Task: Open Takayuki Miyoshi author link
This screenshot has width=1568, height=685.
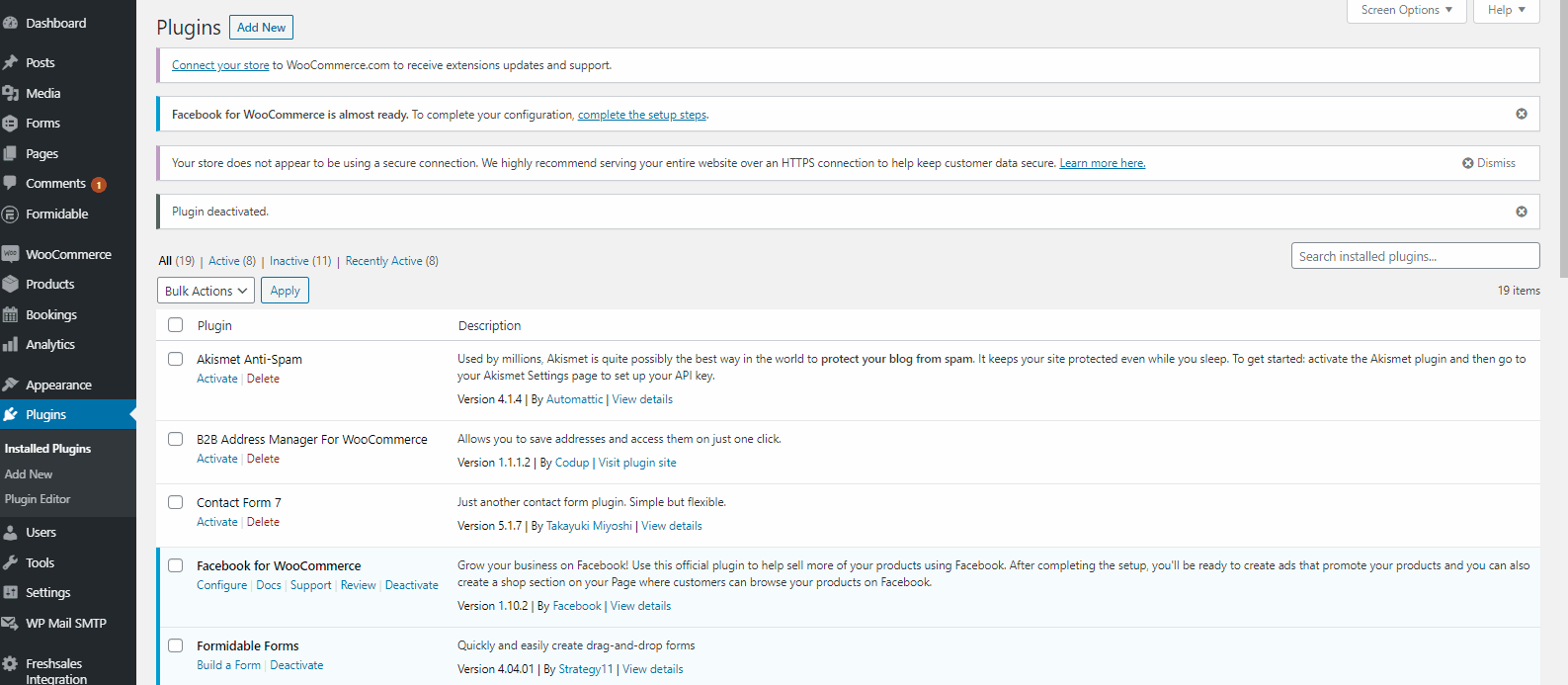Action: (589, 526)
